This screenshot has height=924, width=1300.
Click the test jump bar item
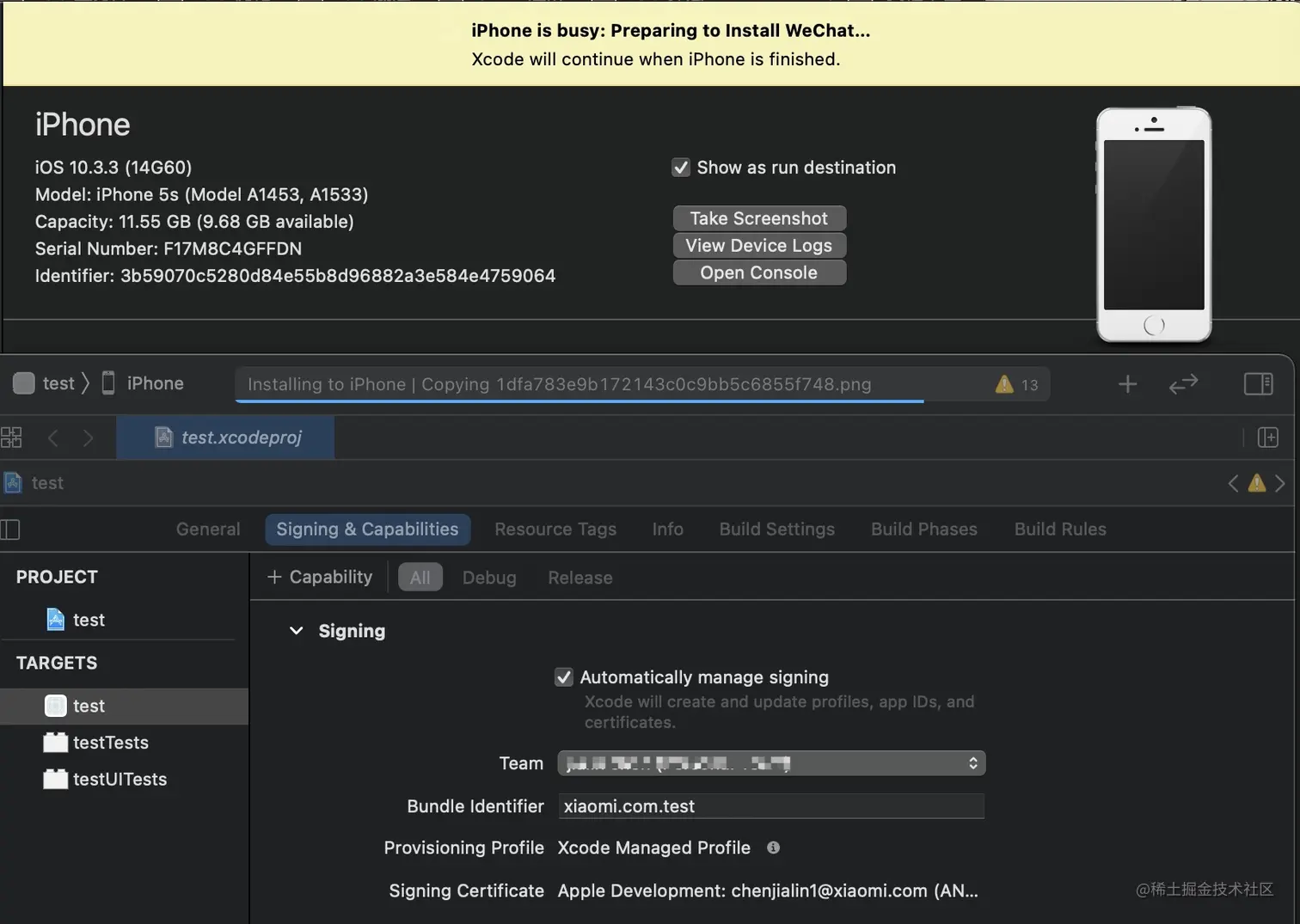34,483
